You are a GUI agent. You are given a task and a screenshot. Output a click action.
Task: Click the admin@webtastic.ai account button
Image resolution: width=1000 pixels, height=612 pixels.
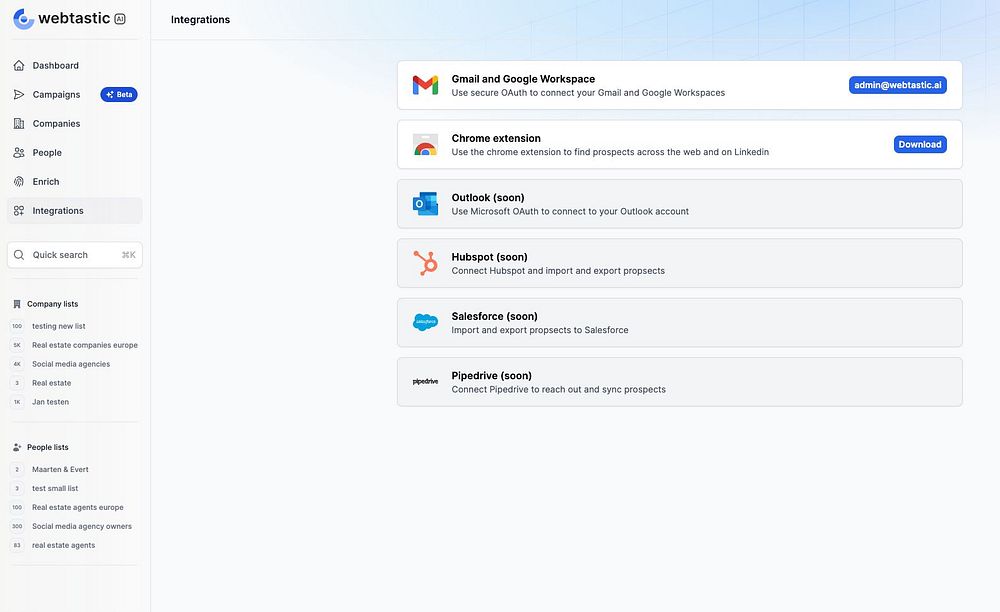[x=897, y=85]
